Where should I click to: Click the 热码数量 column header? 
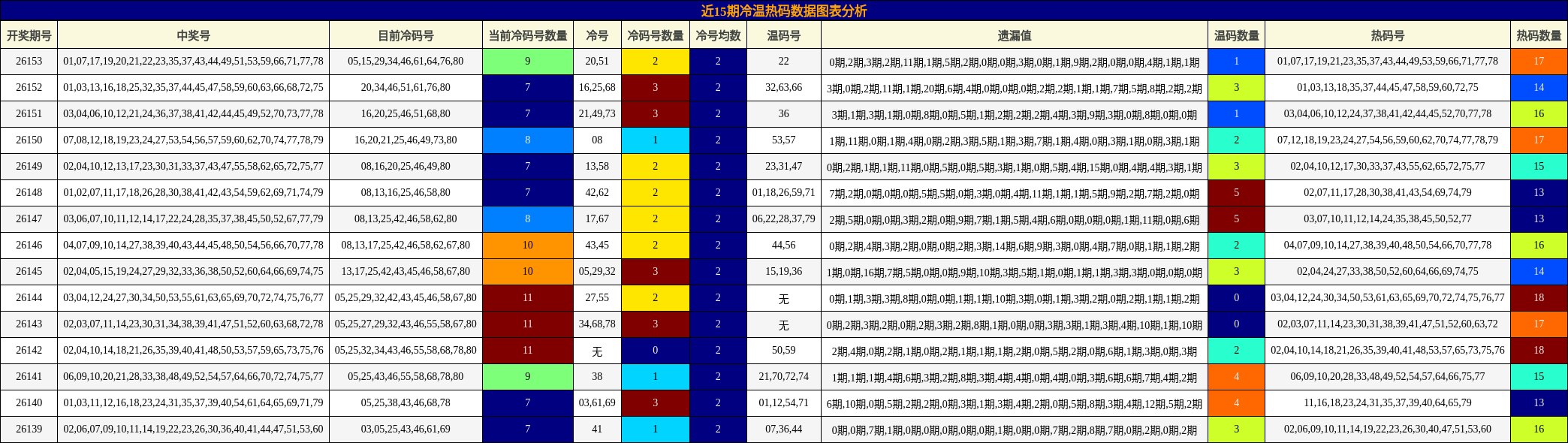(x=1539, y=35)
